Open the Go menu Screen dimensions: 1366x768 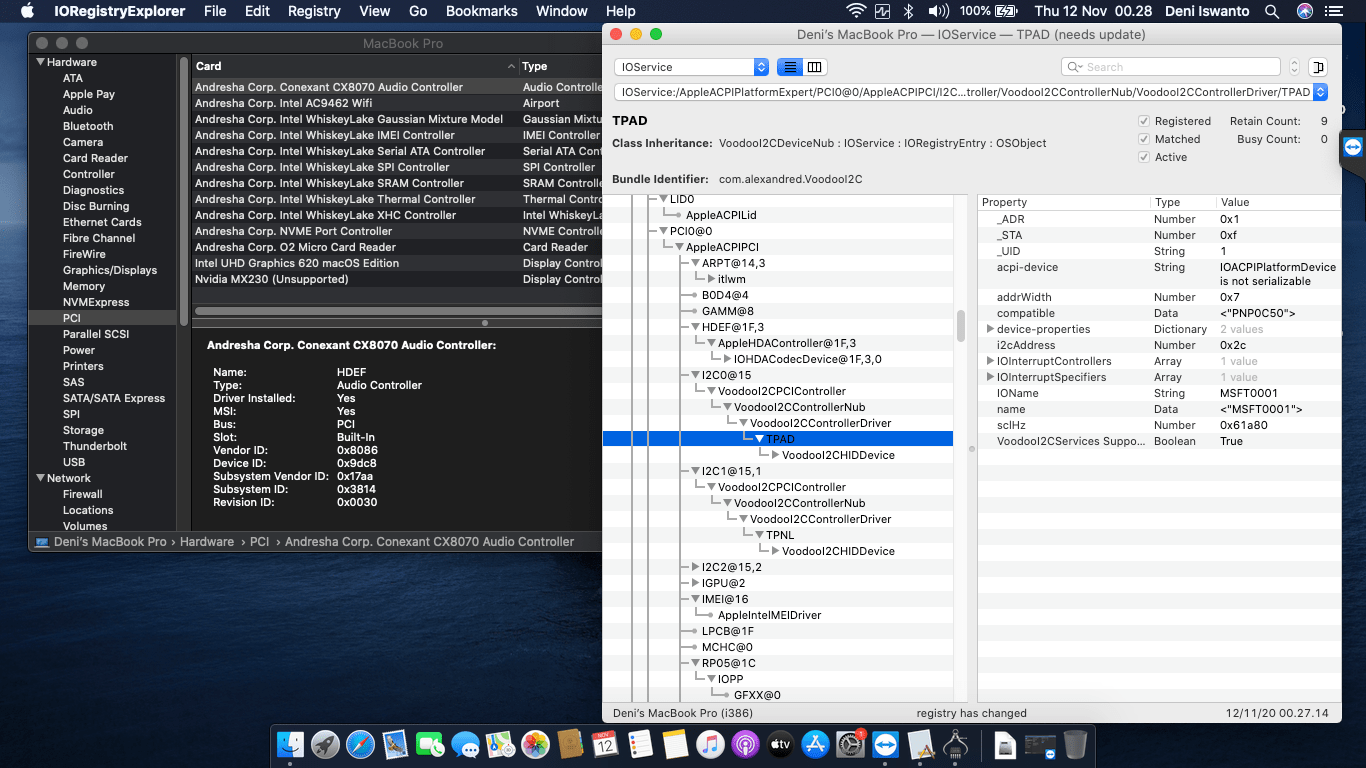(x=418, y=11)
